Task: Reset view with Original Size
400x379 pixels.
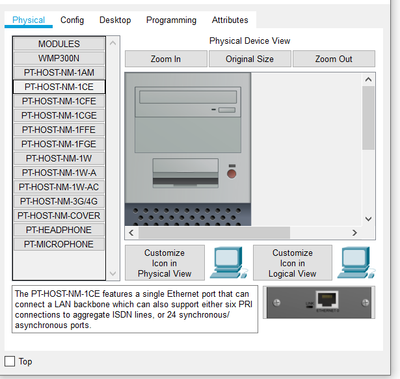Action: [250, 59]
